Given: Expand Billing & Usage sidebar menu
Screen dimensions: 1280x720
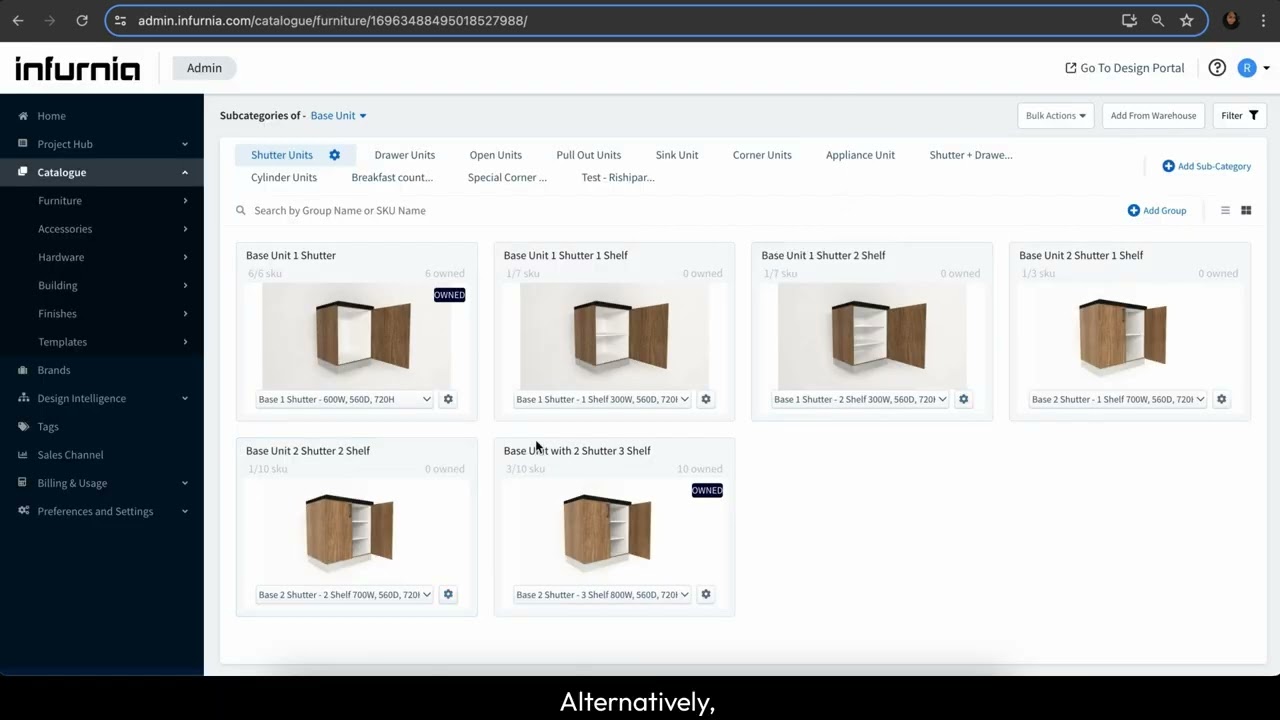Looking at the screenshot, I should click(x=185, y=483).
